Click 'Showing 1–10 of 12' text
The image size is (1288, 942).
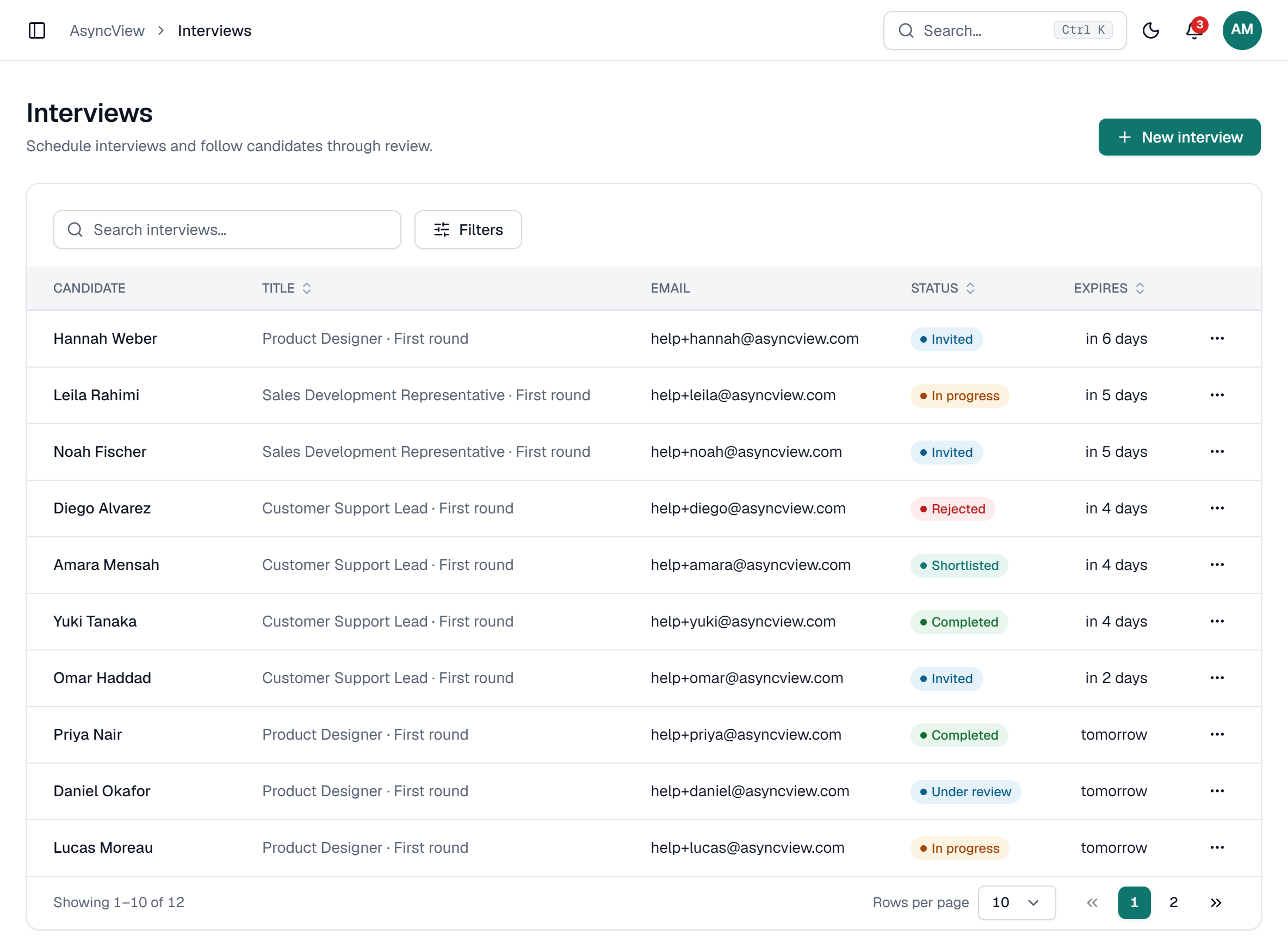point(119,903)
